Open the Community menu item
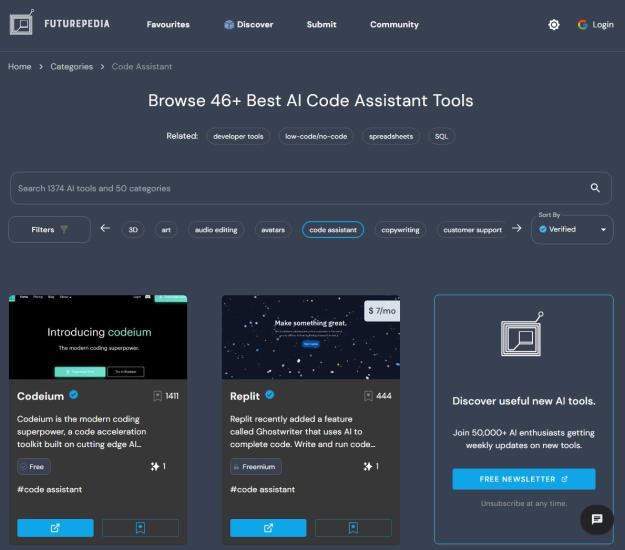The image size is (625, 550). (394, 24)
